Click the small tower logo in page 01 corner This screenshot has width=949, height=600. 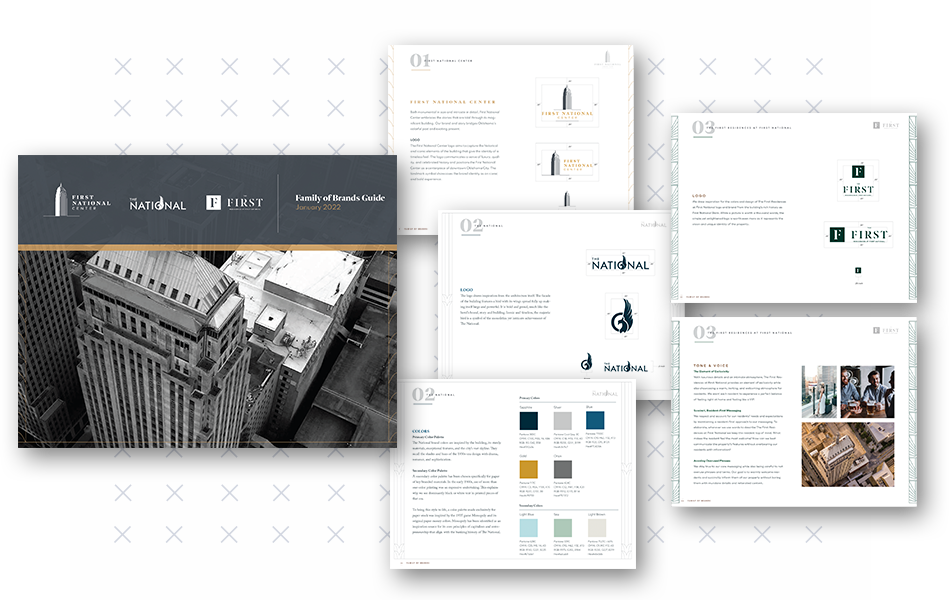point(606,59)
